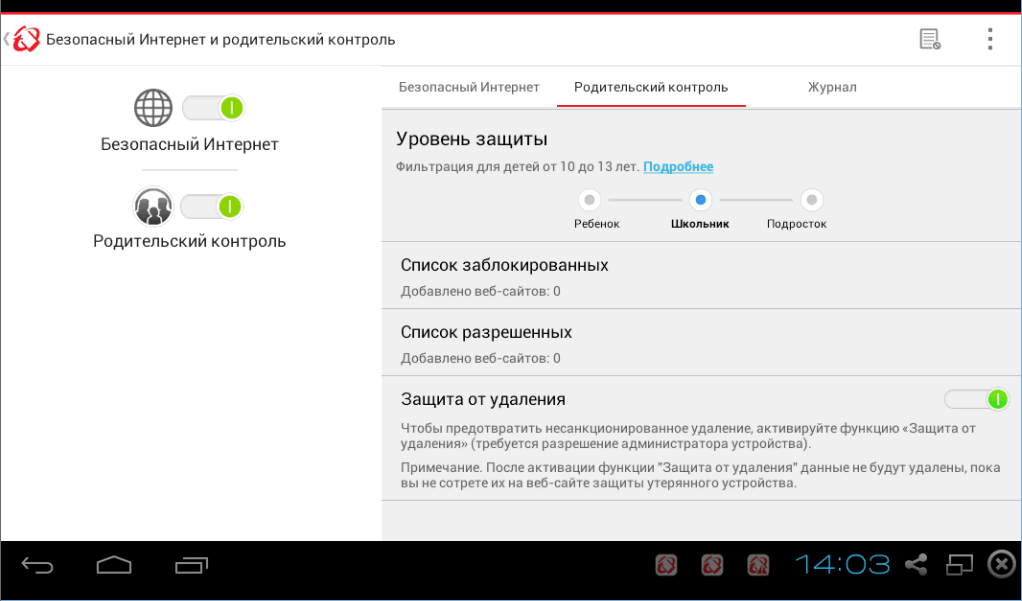Tap the home icon in the navigation bar
This screenshot has height=601, width=1022.
click(x=113, y=565)
